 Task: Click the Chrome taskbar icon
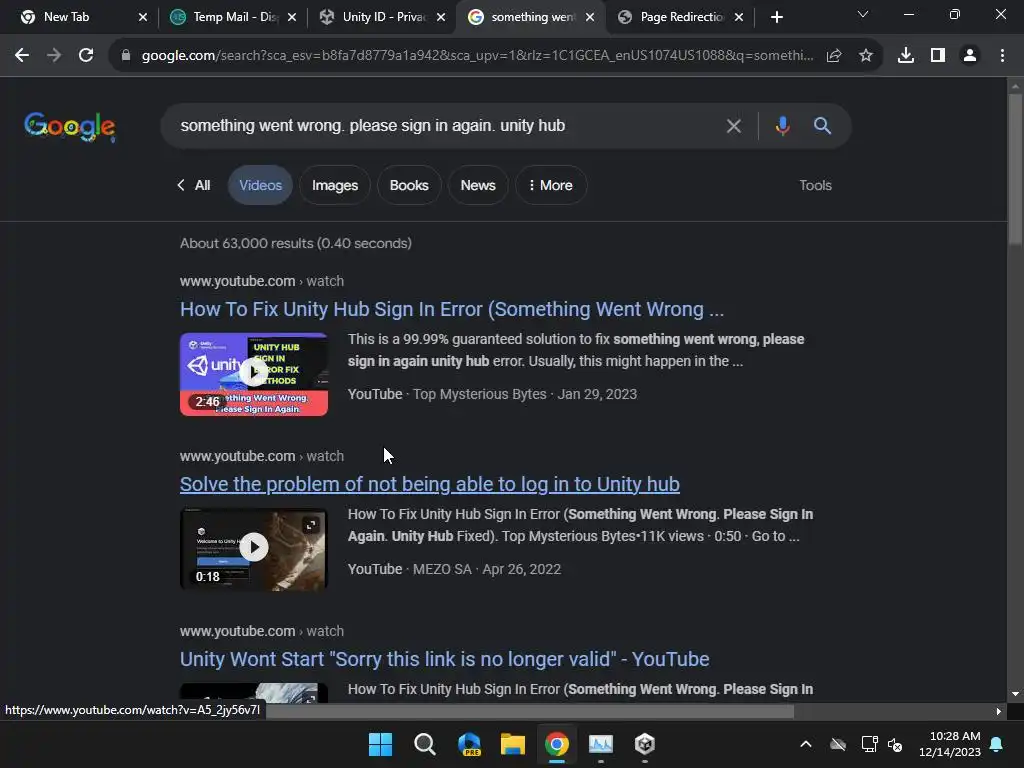click(556, 744)
